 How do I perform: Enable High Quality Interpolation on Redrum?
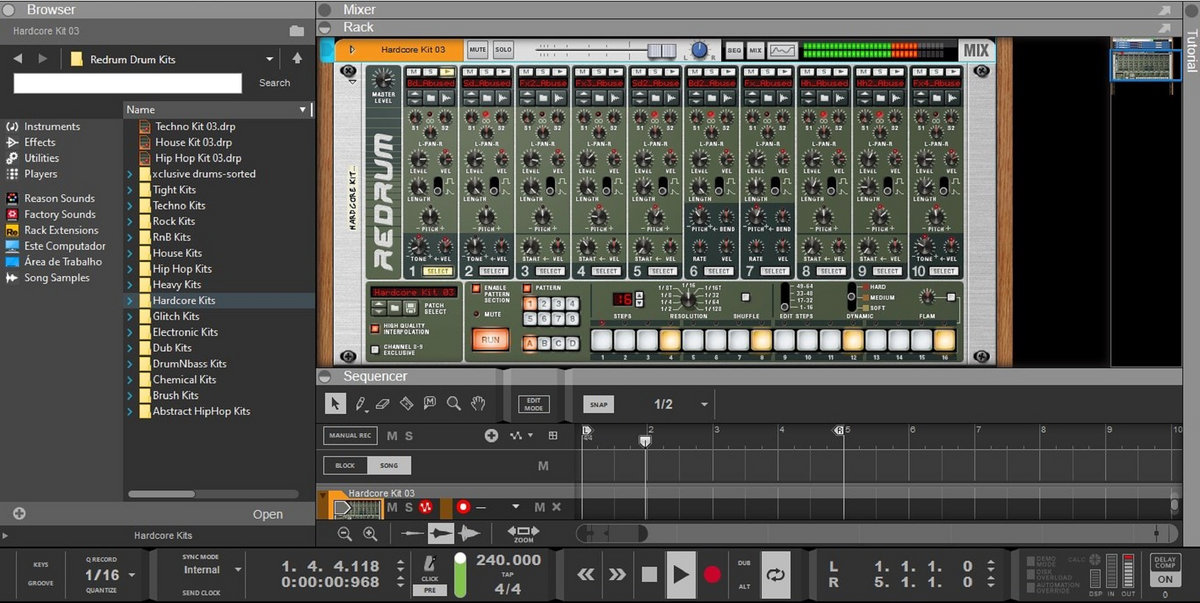pyautogui.click(x=376, y=328)
